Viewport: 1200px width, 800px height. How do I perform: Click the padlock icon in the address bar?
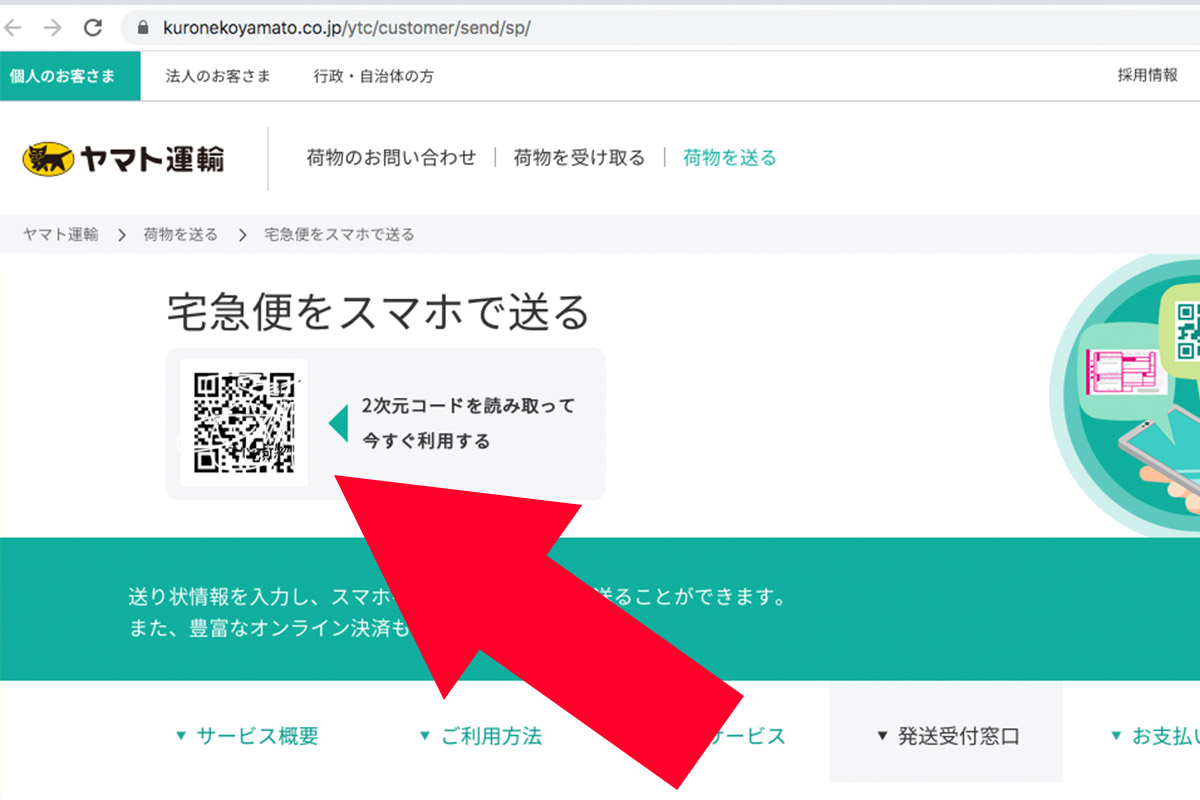click(x=143, y=29)
